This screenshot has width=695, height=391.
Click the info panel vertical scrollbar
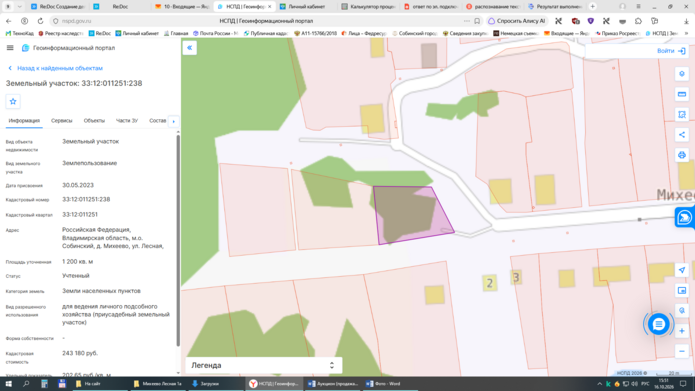178,239
